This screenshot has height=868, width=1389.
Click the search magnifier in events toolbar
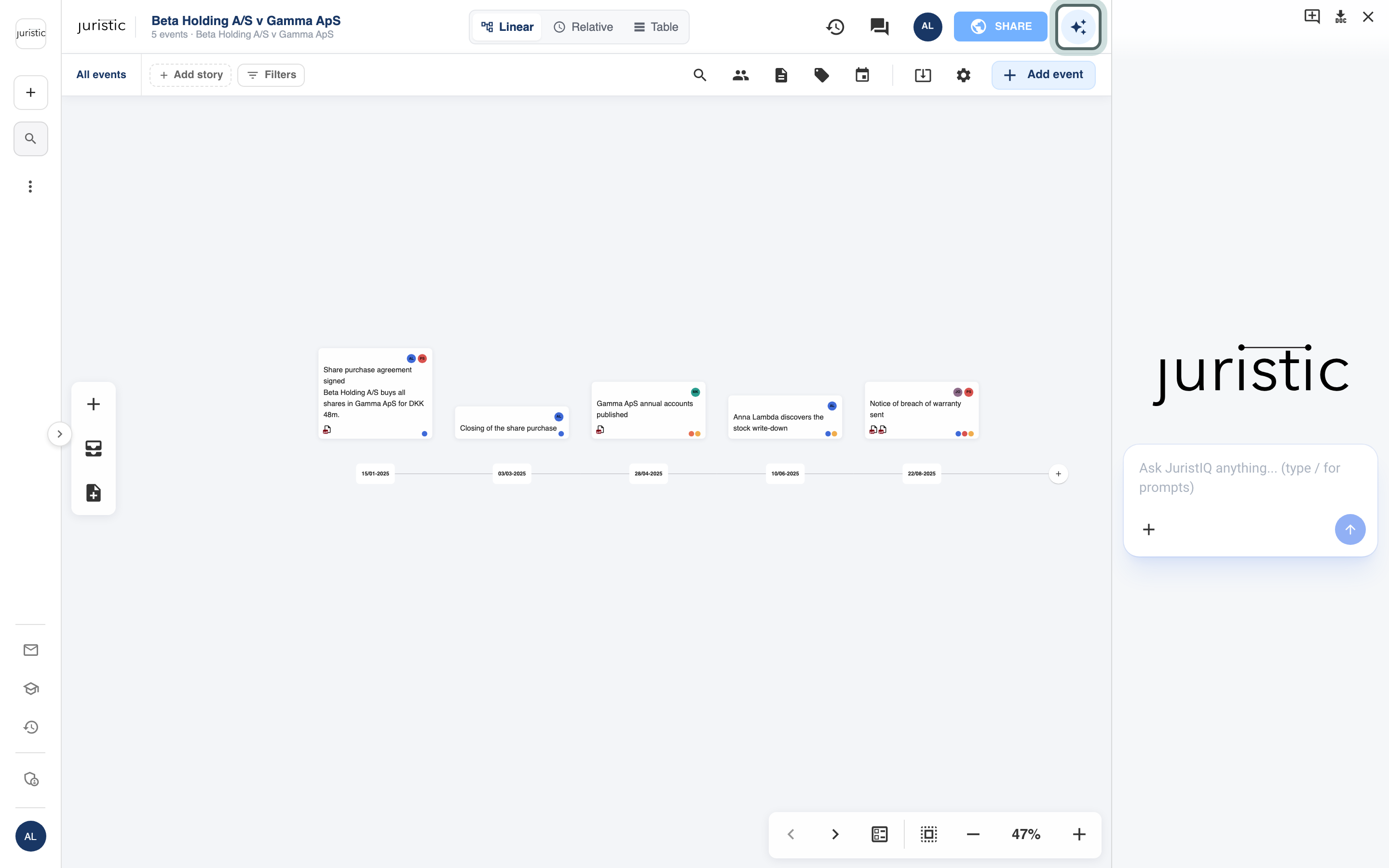pyautogui.click(x=700, y=75)
